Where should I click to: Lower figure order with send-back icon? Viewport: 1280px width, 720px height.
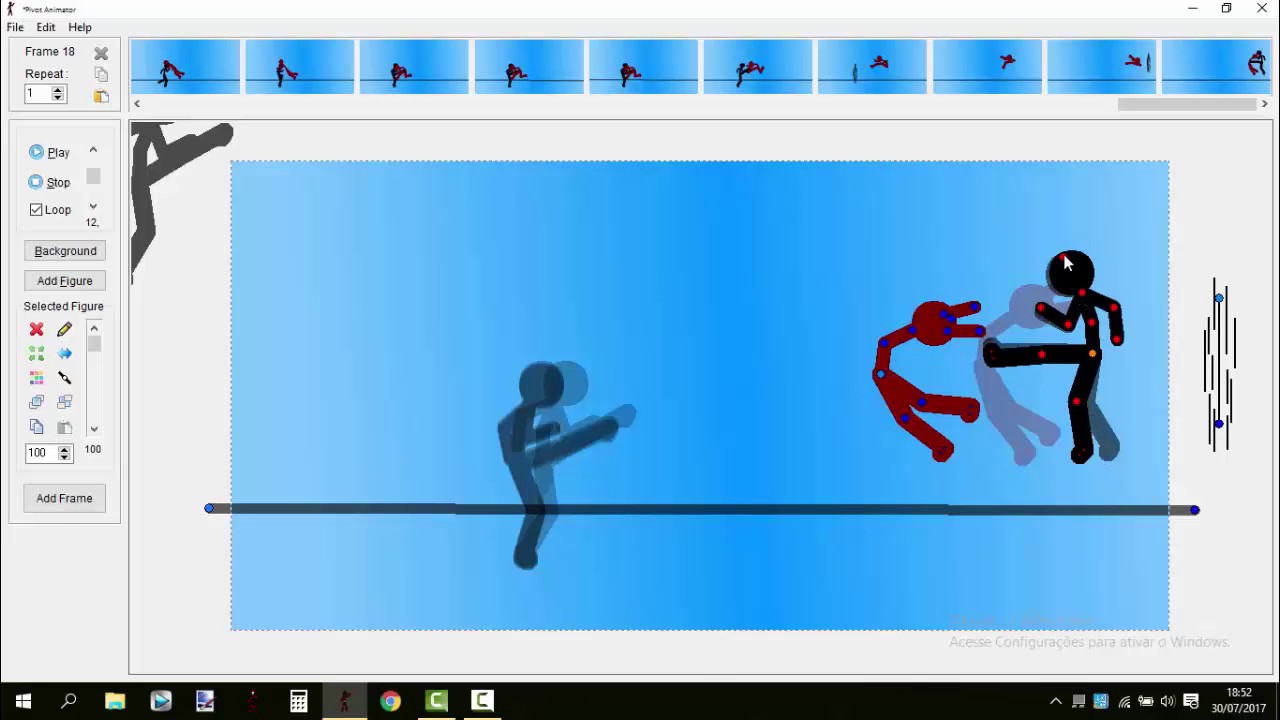click(x=65, y=402)
